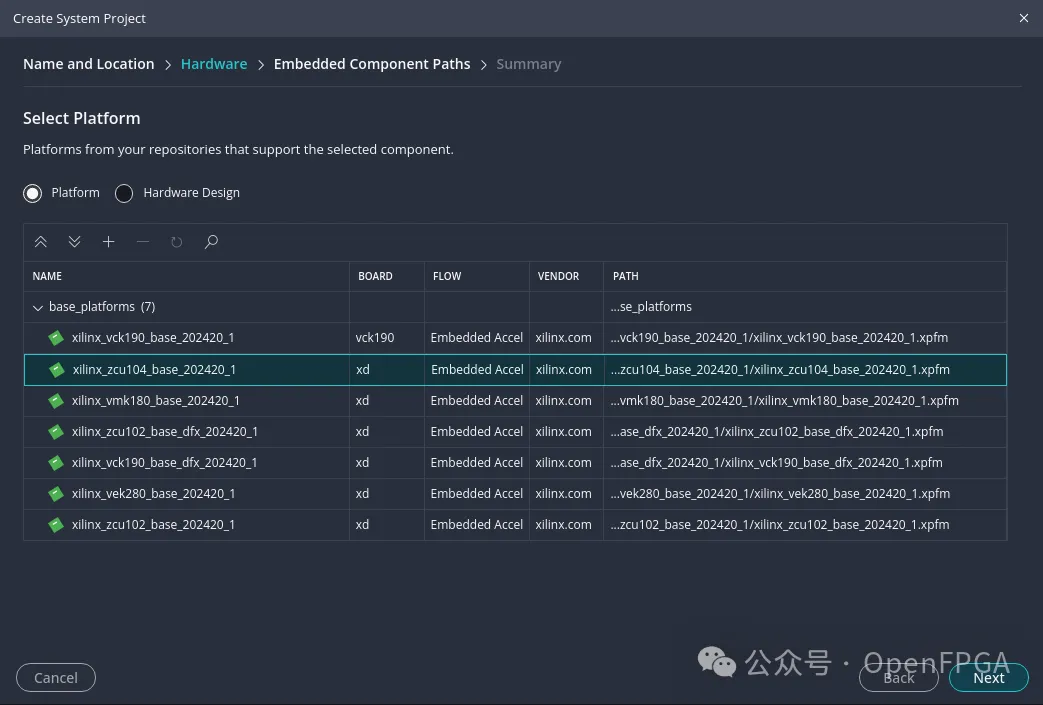Go back with the Back button
This screenshot has width=1043, height=705.
tap(899, 678)
